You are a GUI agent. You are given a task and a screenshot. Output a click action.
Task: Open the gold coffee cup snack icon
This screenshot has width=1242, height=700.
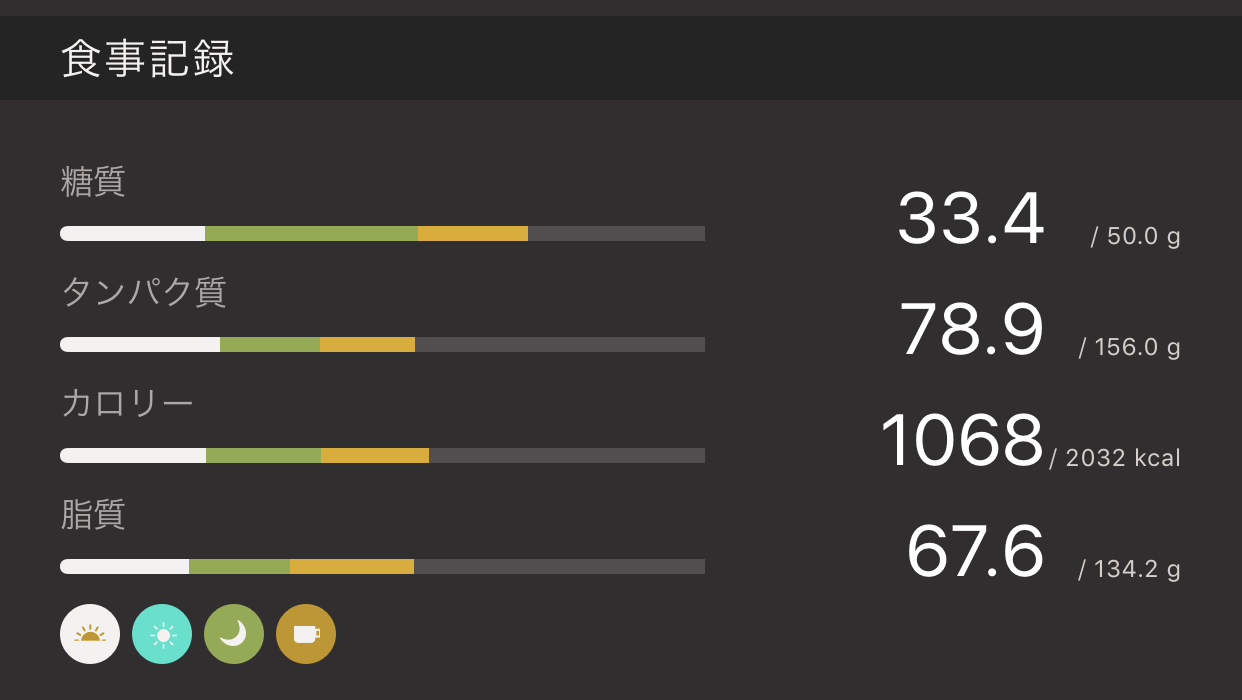(x=306, y=634)
